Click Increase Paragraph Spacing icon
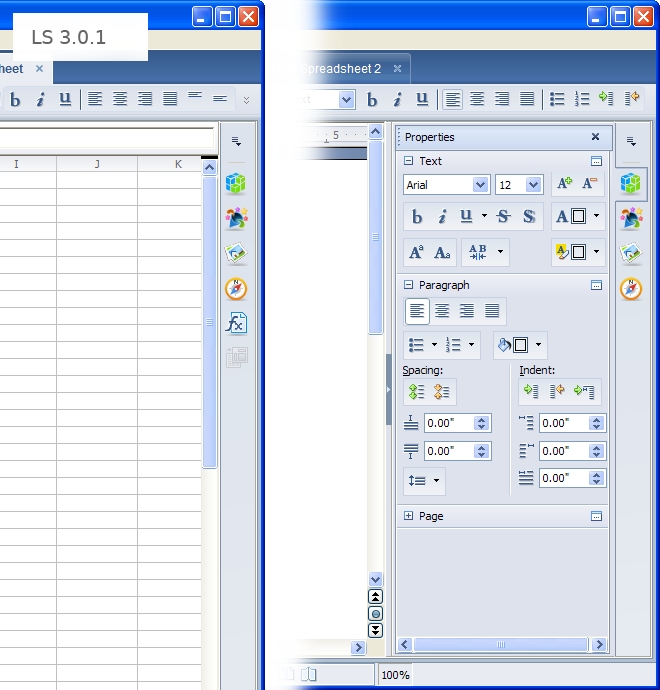The width and height of the screenshot is (660, 690). [416, 391]
